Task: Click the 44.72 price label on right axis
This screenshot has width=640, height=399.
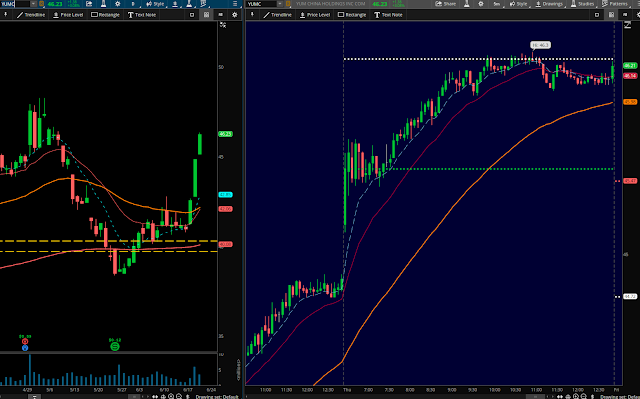Action: (x=630, y=297)
